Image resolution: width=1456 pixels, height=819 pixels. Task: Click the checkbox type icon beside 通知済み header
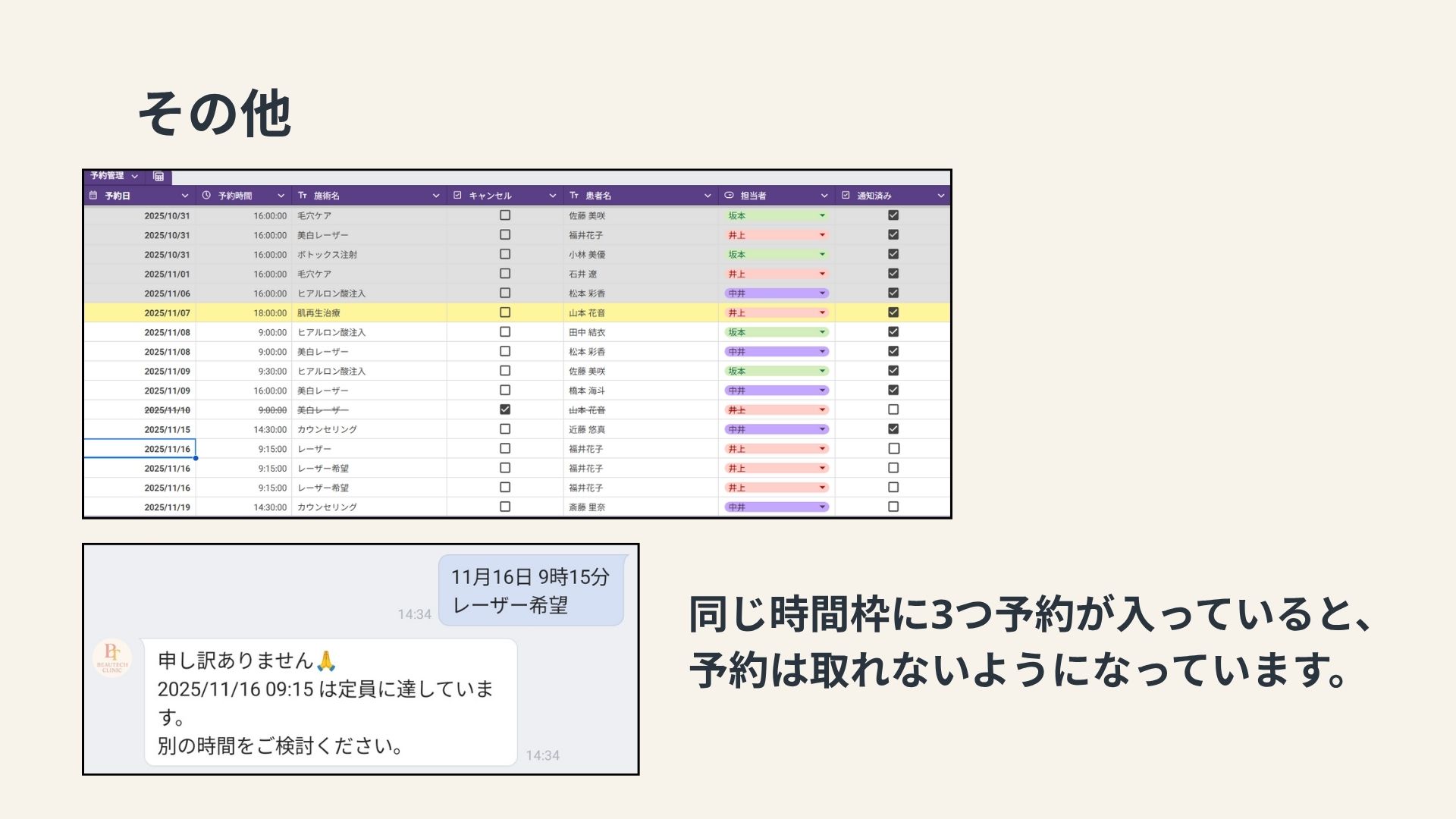(x=846, y=196)
